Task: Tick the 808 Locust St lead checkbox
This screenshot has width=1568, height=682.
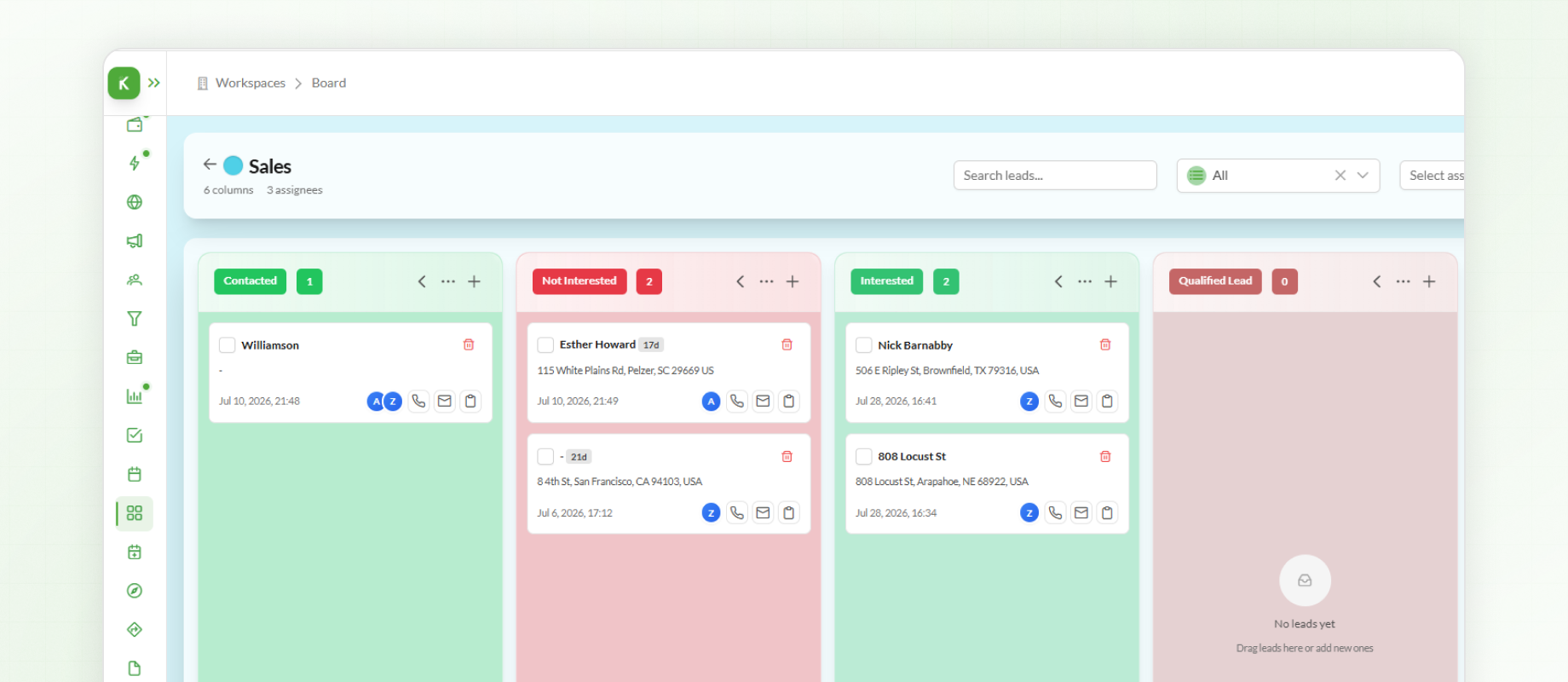Action: (x=864, y=457)
